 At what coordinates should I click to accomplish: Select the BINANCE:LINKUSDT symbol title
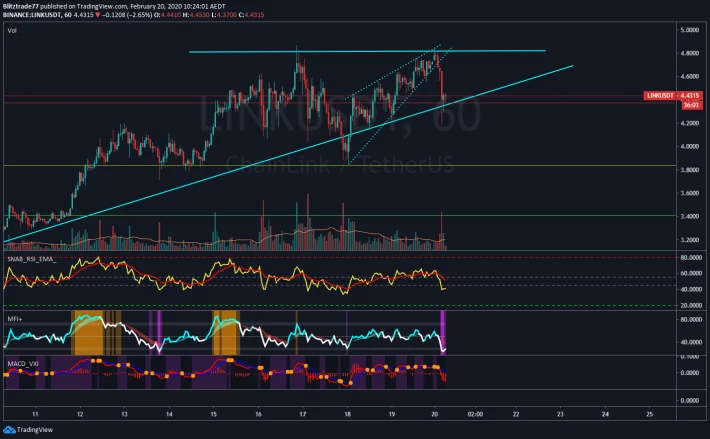(x=32, y=15)
